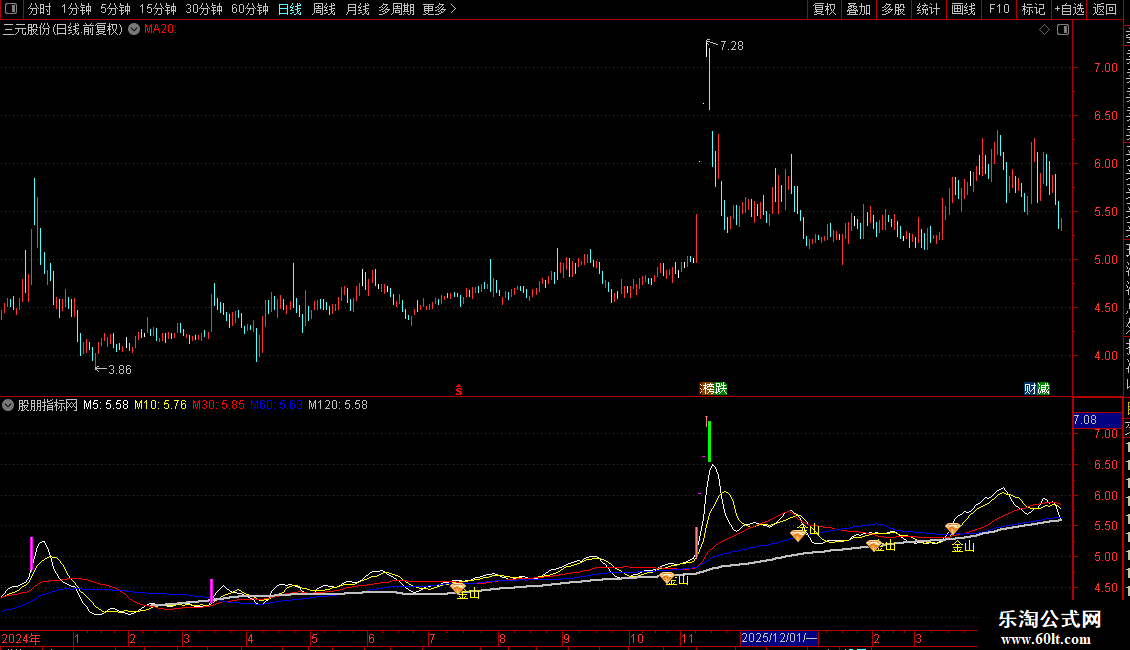Image resolution: width=1130 pixels, height=650 pixels.
Task: Open the main chart indicator dropdown arrow
Action: coord(134,30)
